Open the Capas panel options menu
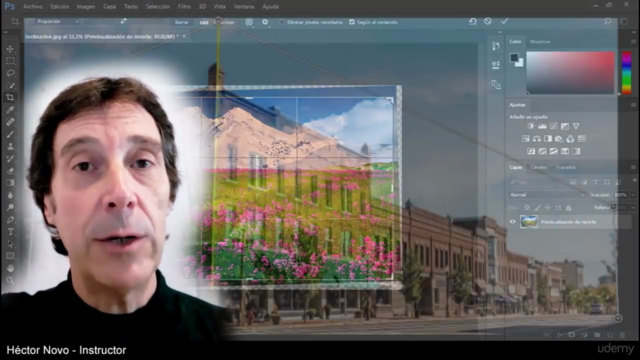The height and width of the screenshot is (360, 640). tap(633, 167)
